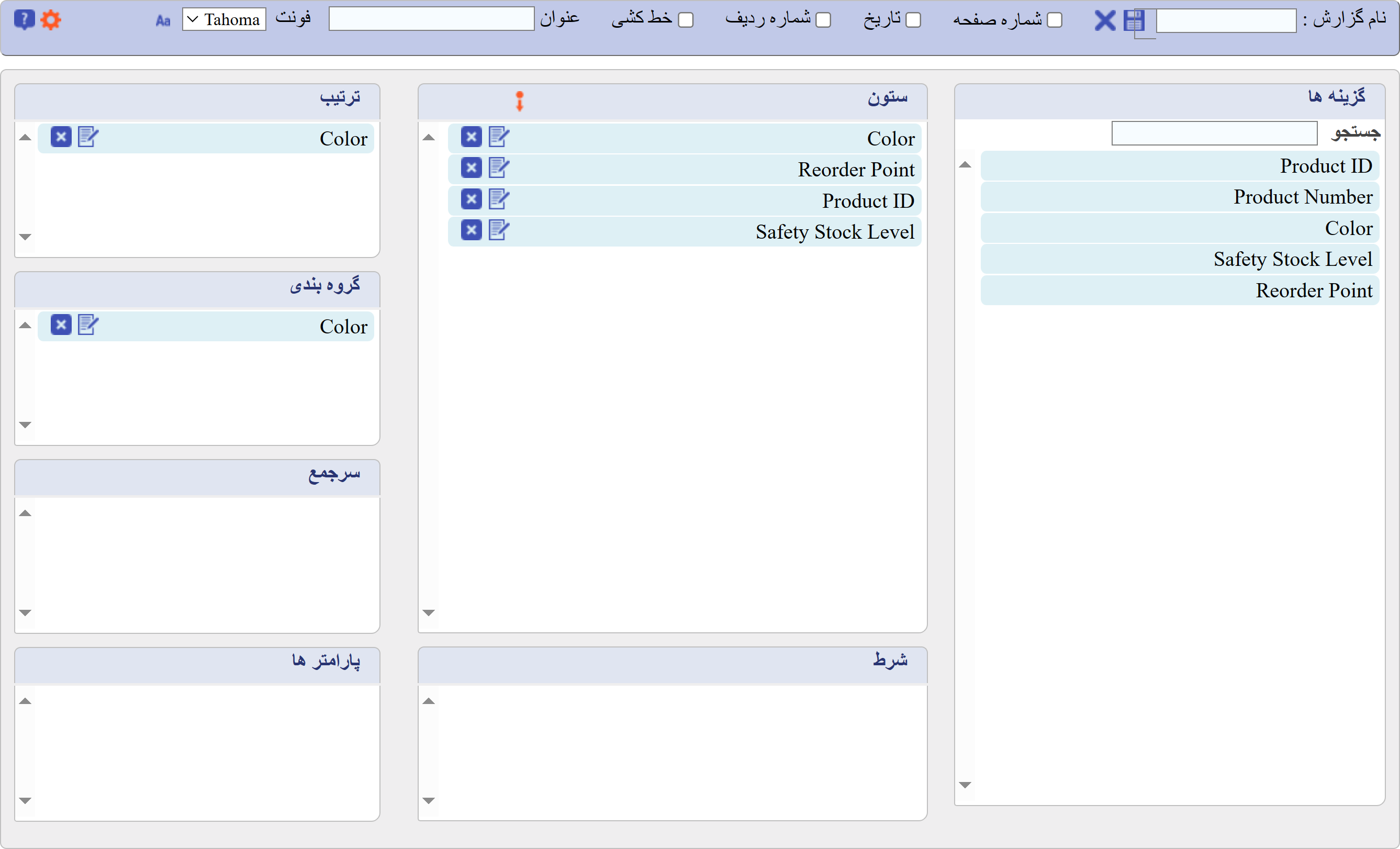Click the font size Aa icon
This screenshot has width=1400, height=849.
click(163, 20)
